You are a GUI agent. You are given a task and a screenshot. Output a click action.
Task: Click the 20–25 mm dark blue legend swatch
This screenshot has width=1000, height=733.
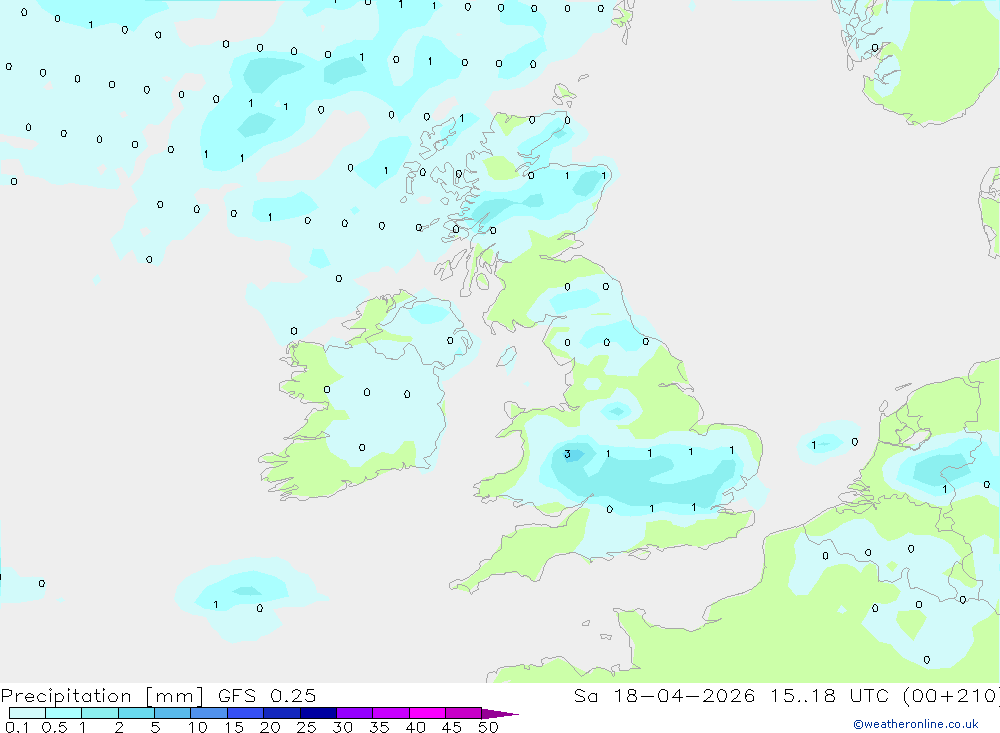coord(282,713)
